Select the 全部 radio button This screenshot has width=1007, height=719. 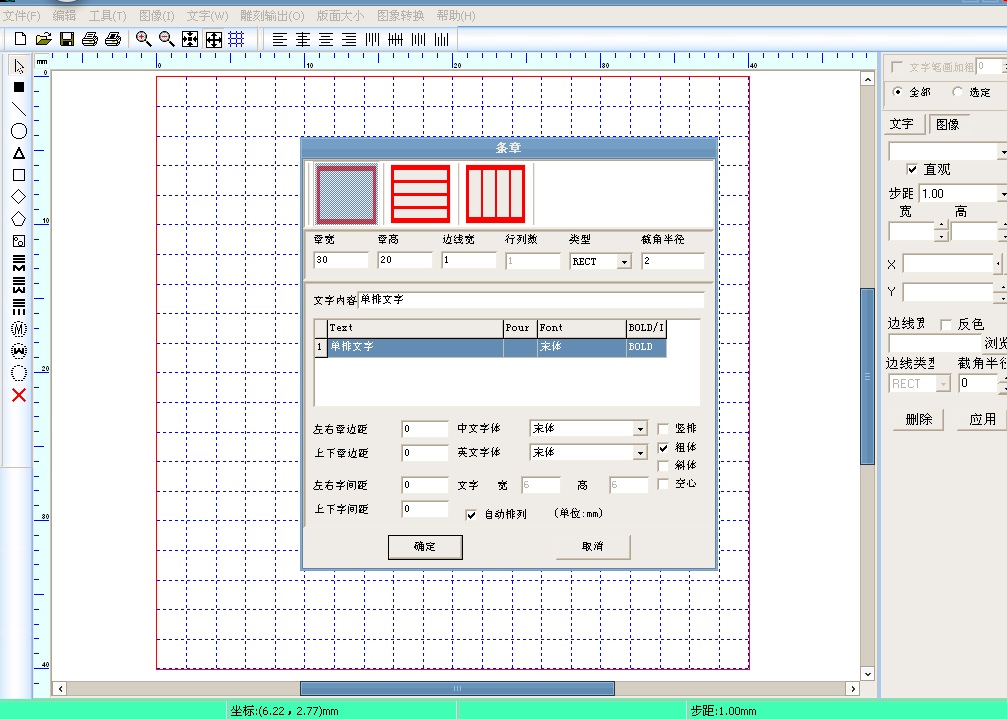pyautogui.click(x=898, y=92)
